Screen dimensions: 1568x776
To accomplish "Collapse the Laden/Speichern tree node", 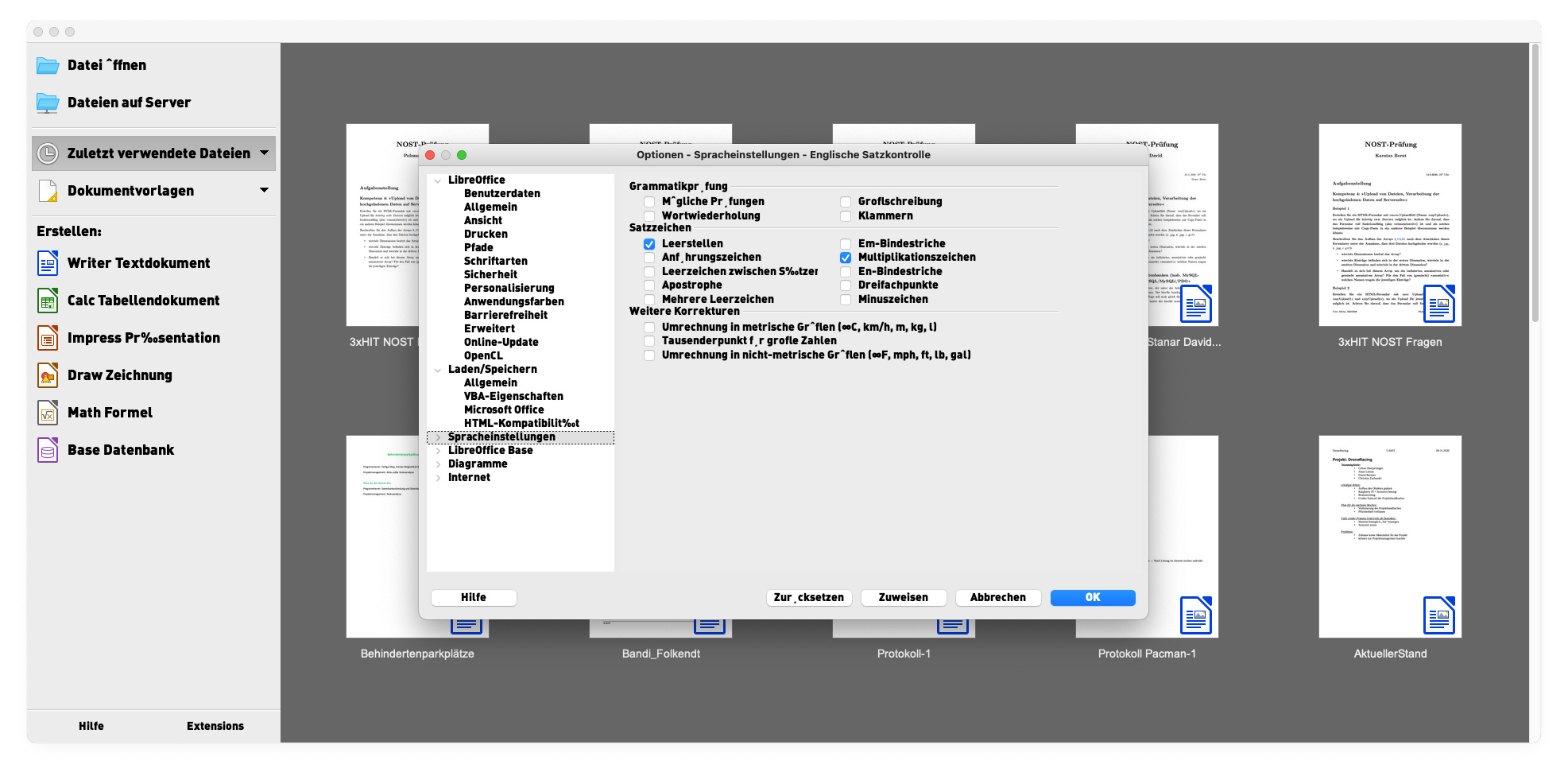I will (438, 370).
